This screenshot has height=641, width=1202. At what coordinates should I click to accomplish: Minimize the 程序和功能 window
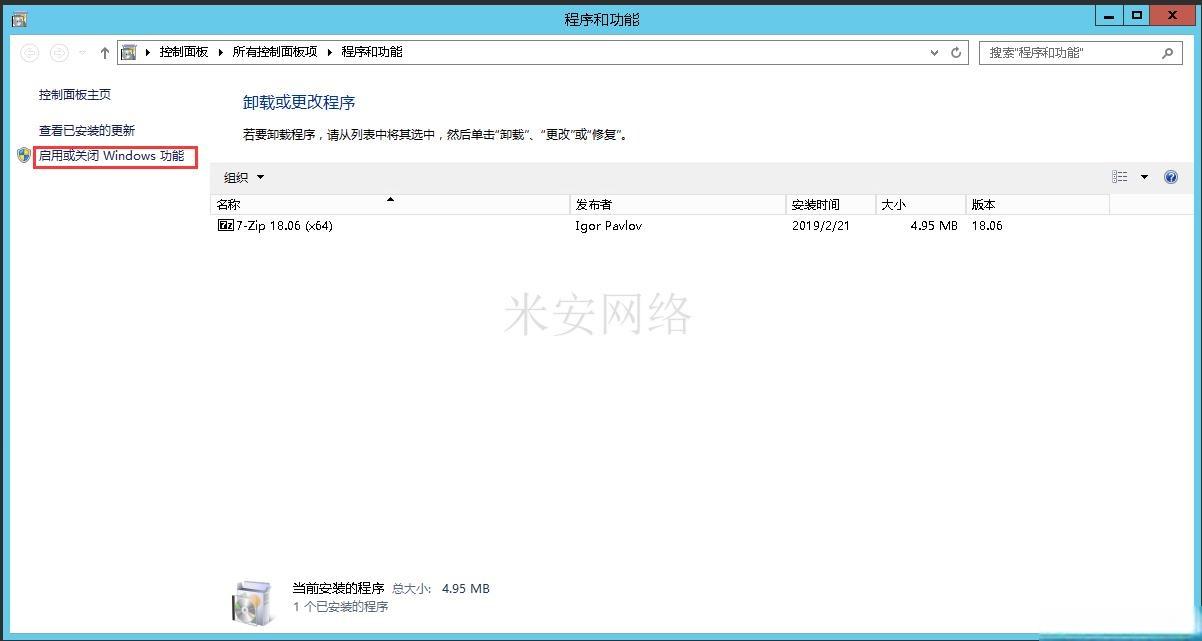(x=1110, y=16)
